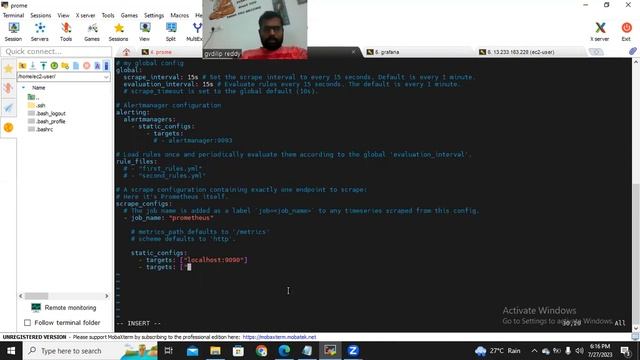
Task: Click the View toolbar icon
Action: tap(144, 32)
